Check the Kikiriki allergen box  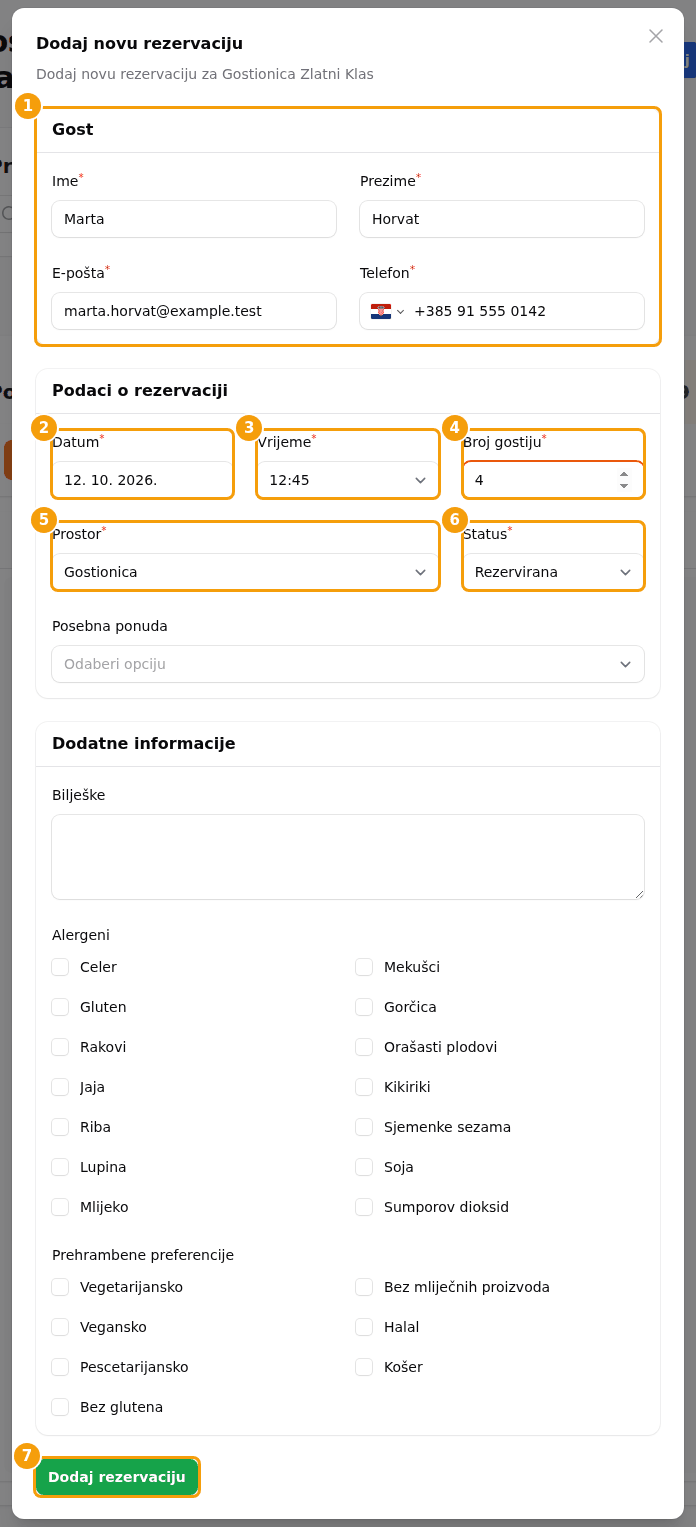(x=364, y=1087)
